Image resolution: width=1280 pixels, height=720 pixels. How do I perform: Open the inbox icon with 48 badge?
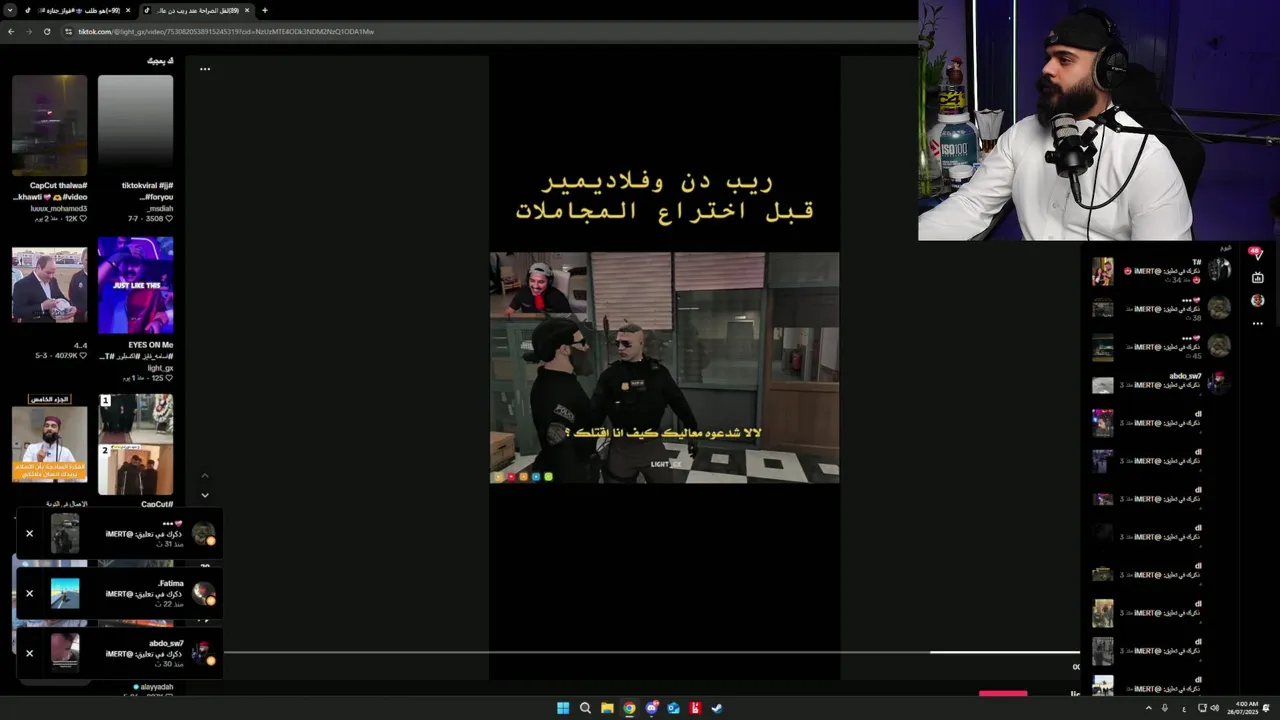(x=1257, y=254)
